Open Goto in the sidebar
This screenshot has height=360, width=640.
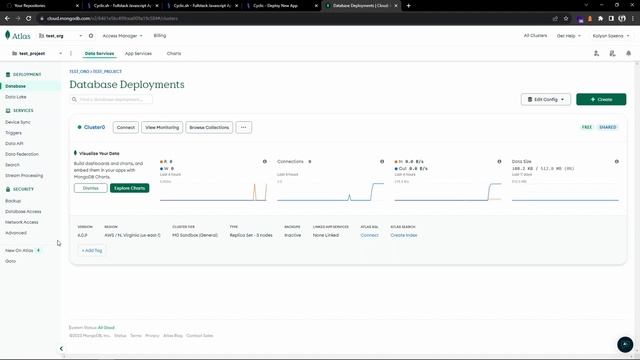[11, 261]
